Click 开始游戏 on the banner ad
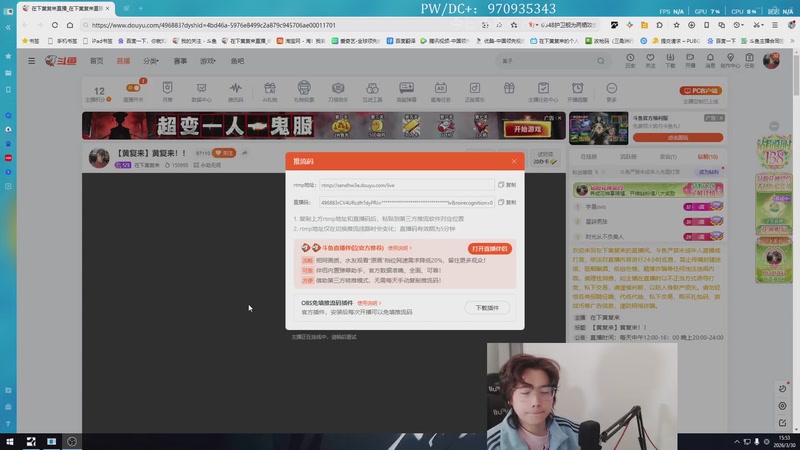This screenshot has height=450, width=800. tap(528, 129)
